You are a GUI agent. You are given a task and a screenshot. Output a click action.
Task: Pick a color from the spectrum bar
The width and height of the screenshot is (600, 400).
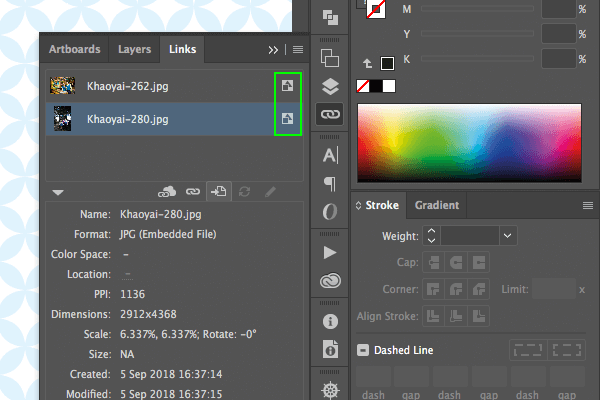pos(470,142)
